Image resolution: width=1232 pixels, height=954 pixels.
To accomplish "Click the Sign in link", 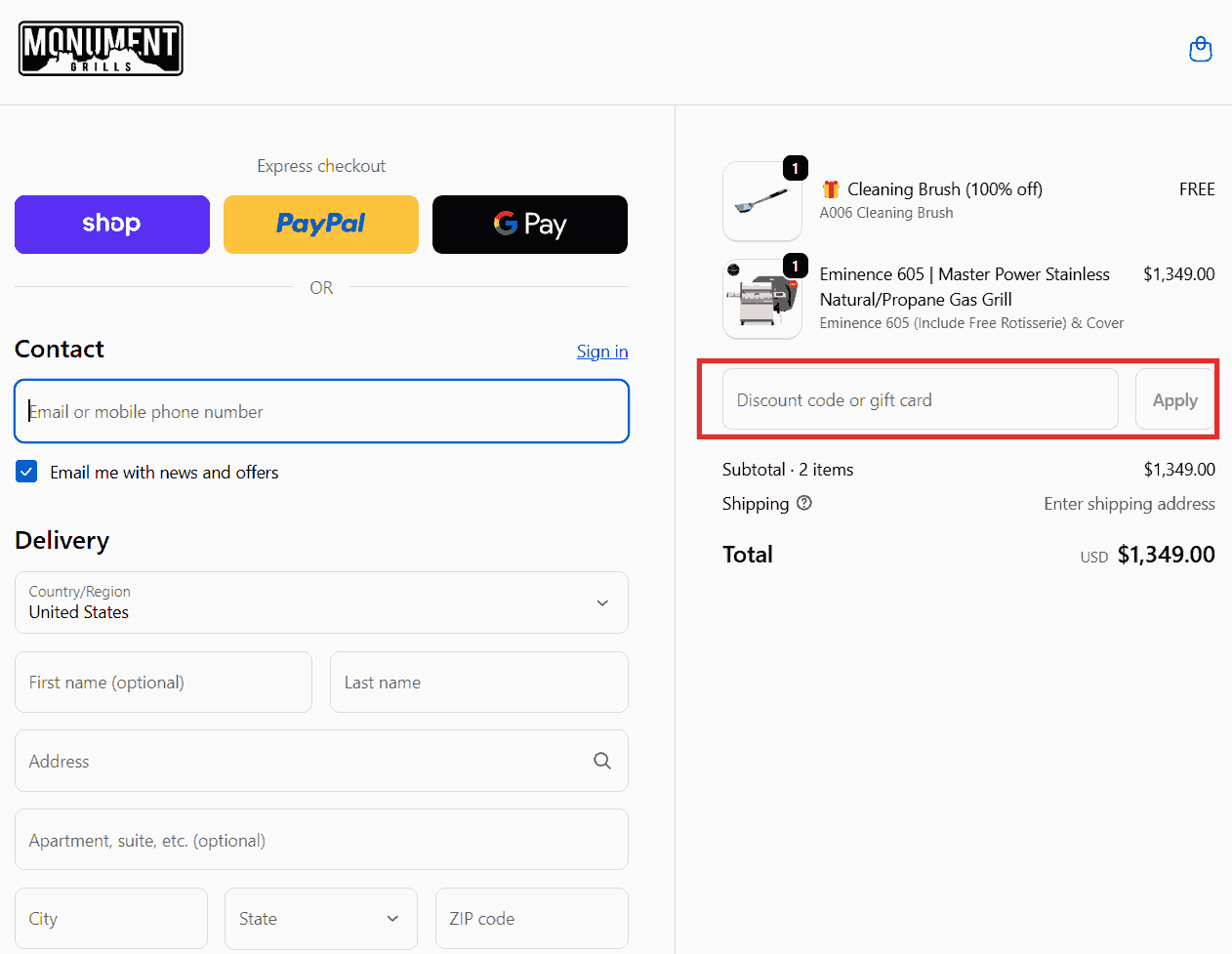I will point(602,352).
